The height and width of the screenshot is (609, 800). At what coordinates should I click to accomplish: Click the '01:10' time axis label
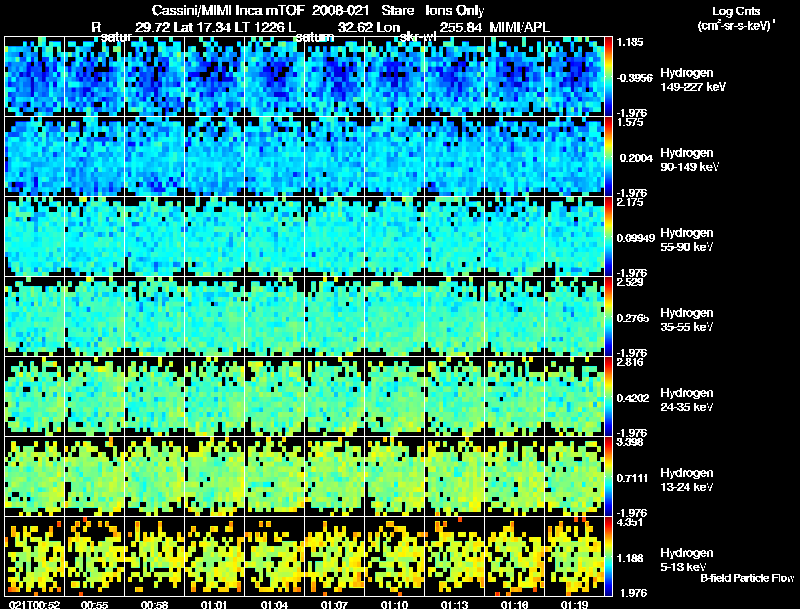[x=394, y=604]
